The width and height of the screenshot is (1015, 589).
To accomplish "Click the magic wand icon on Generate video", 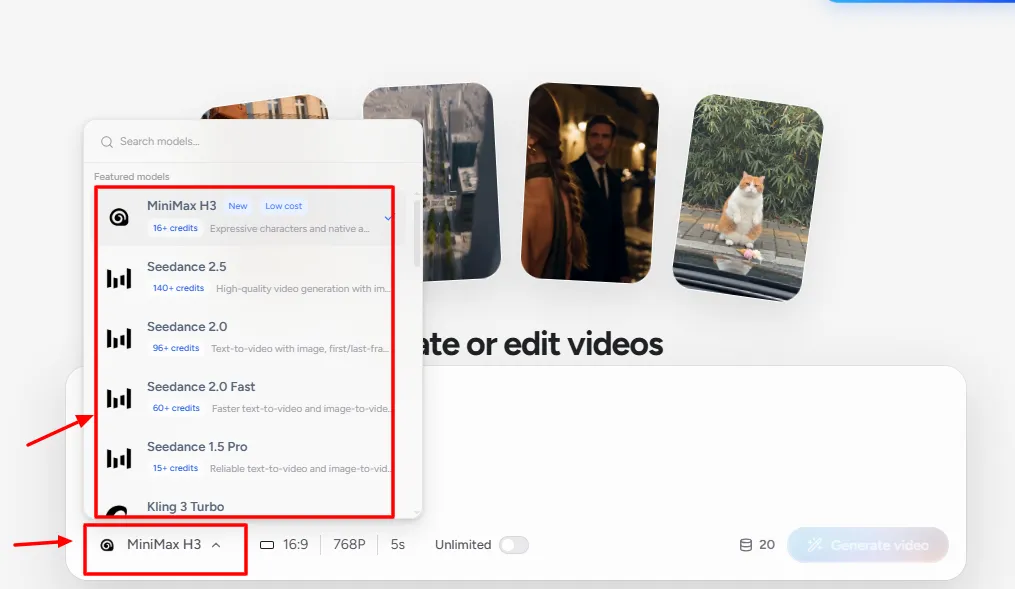I will 814,545.
